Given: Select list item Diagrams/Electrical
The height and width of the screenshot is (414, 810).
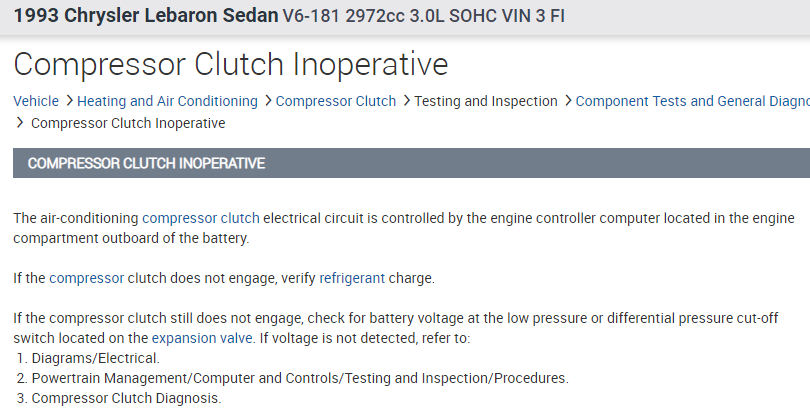Looking at the screenshot, I should click(95, 358).
